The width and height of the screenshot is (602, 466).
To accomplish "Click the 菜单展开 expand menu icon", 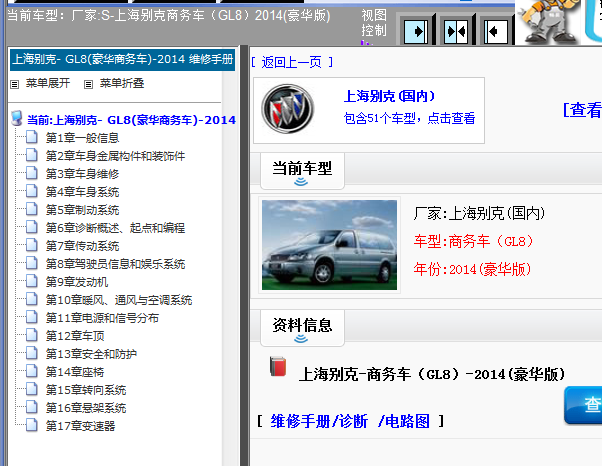I will 15,84.
